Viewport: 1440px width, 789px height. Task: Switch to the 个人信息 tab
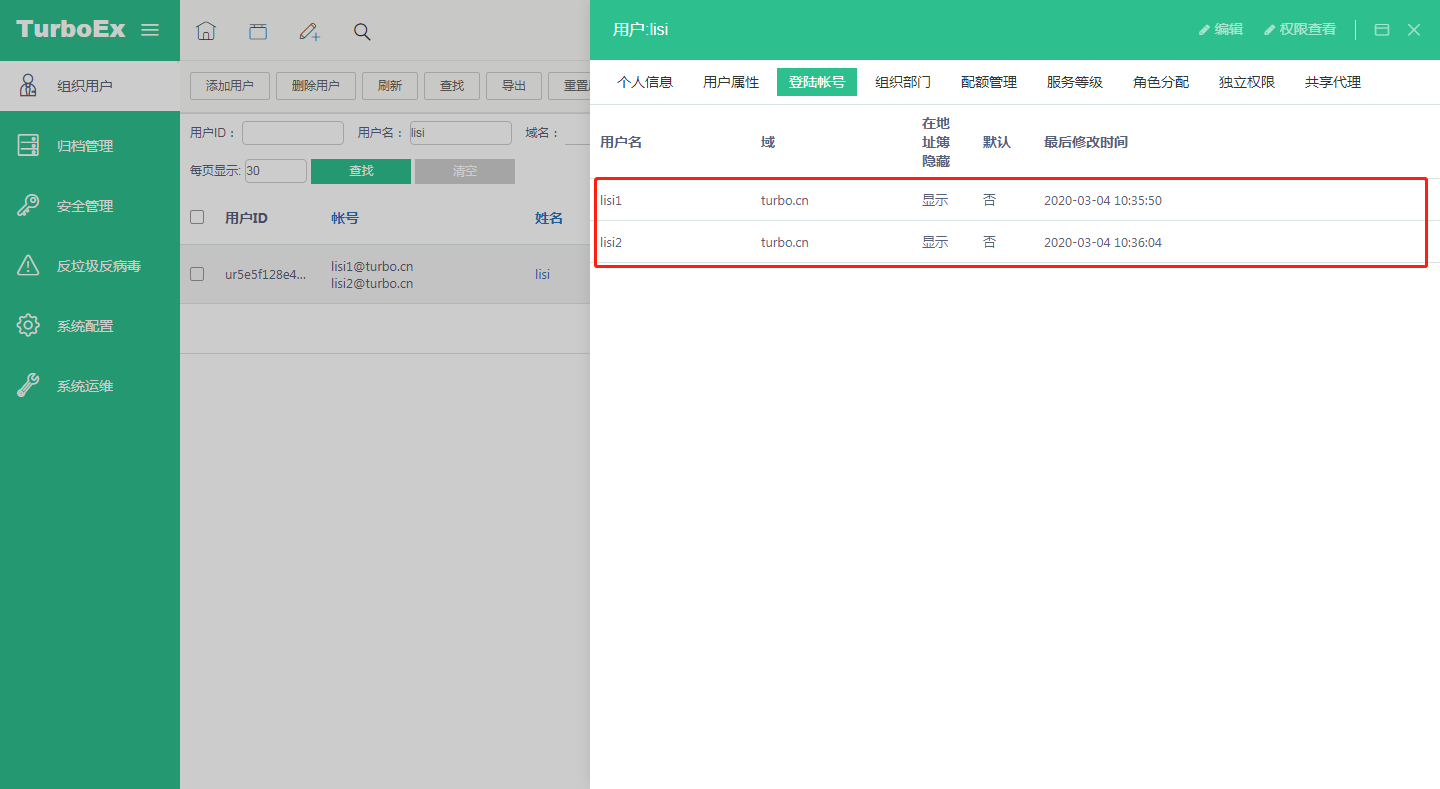pos(645,82)
